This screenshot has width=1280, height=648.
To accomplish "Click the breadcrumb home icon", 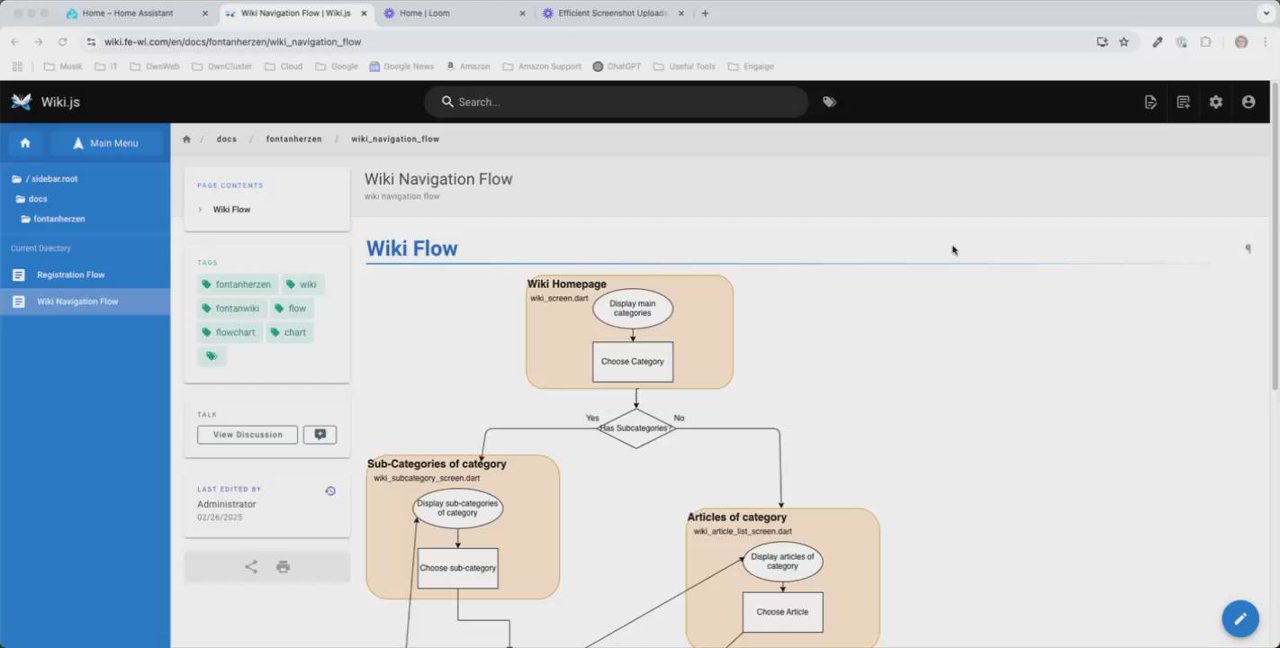I will [x=186, y=139].
